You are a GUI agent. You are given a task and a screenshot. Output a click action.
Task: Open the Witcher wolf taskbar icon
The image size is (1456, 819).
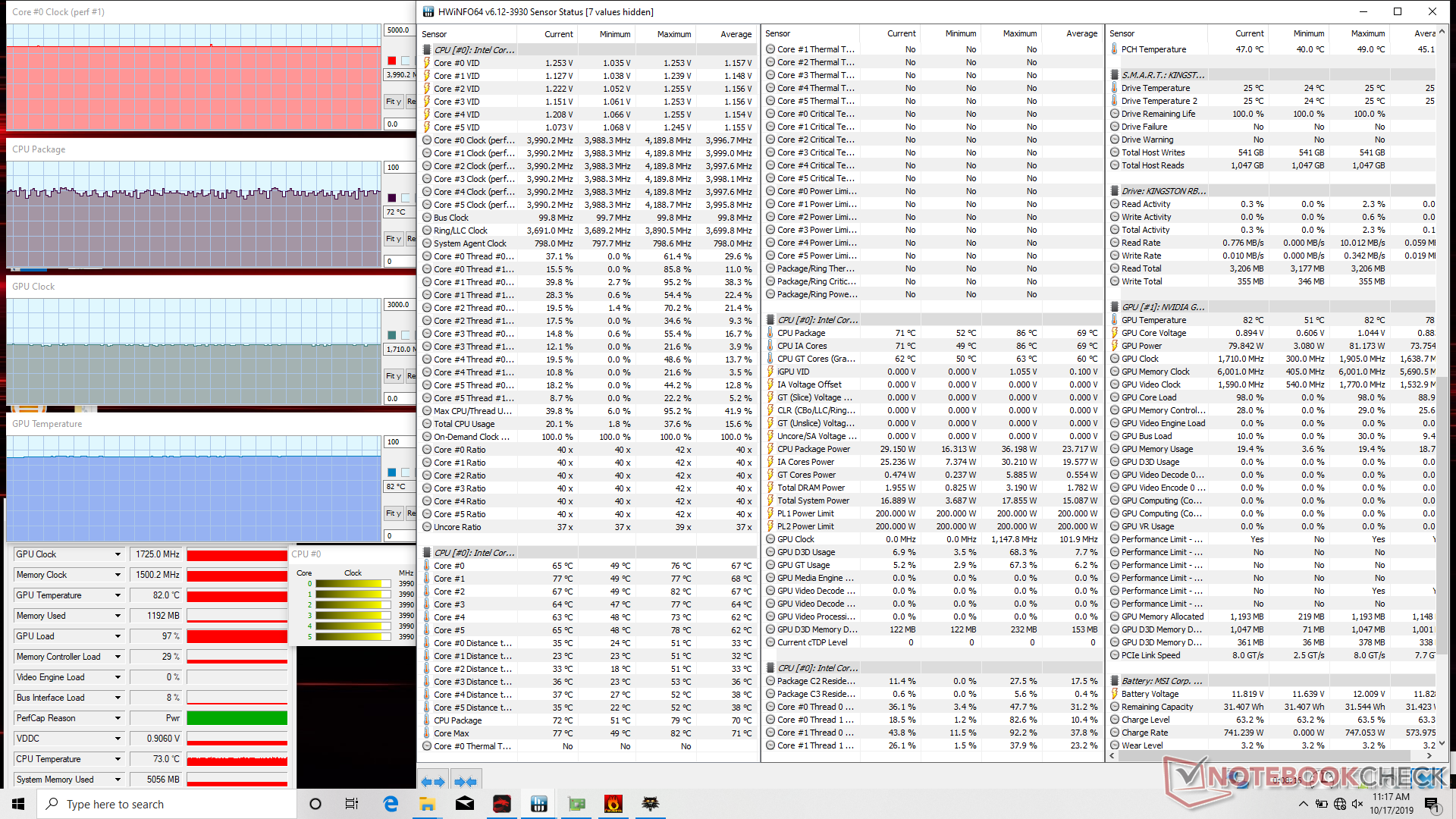650,804
